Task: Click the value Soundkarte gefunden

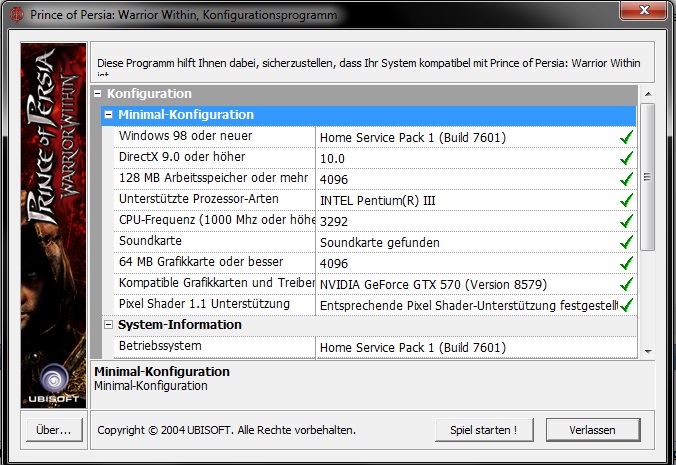Action: tap(379, 243)
